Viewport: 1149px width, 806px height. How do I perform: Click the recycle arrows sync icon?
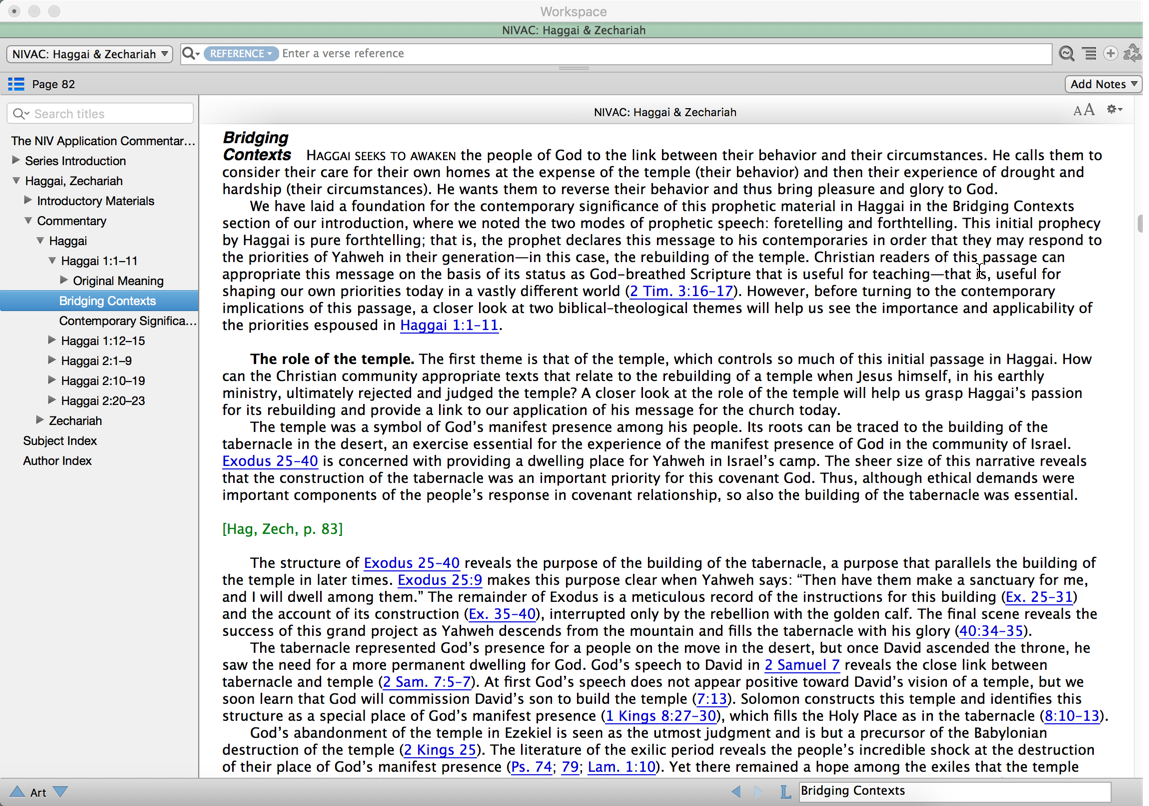[1132, 54]
